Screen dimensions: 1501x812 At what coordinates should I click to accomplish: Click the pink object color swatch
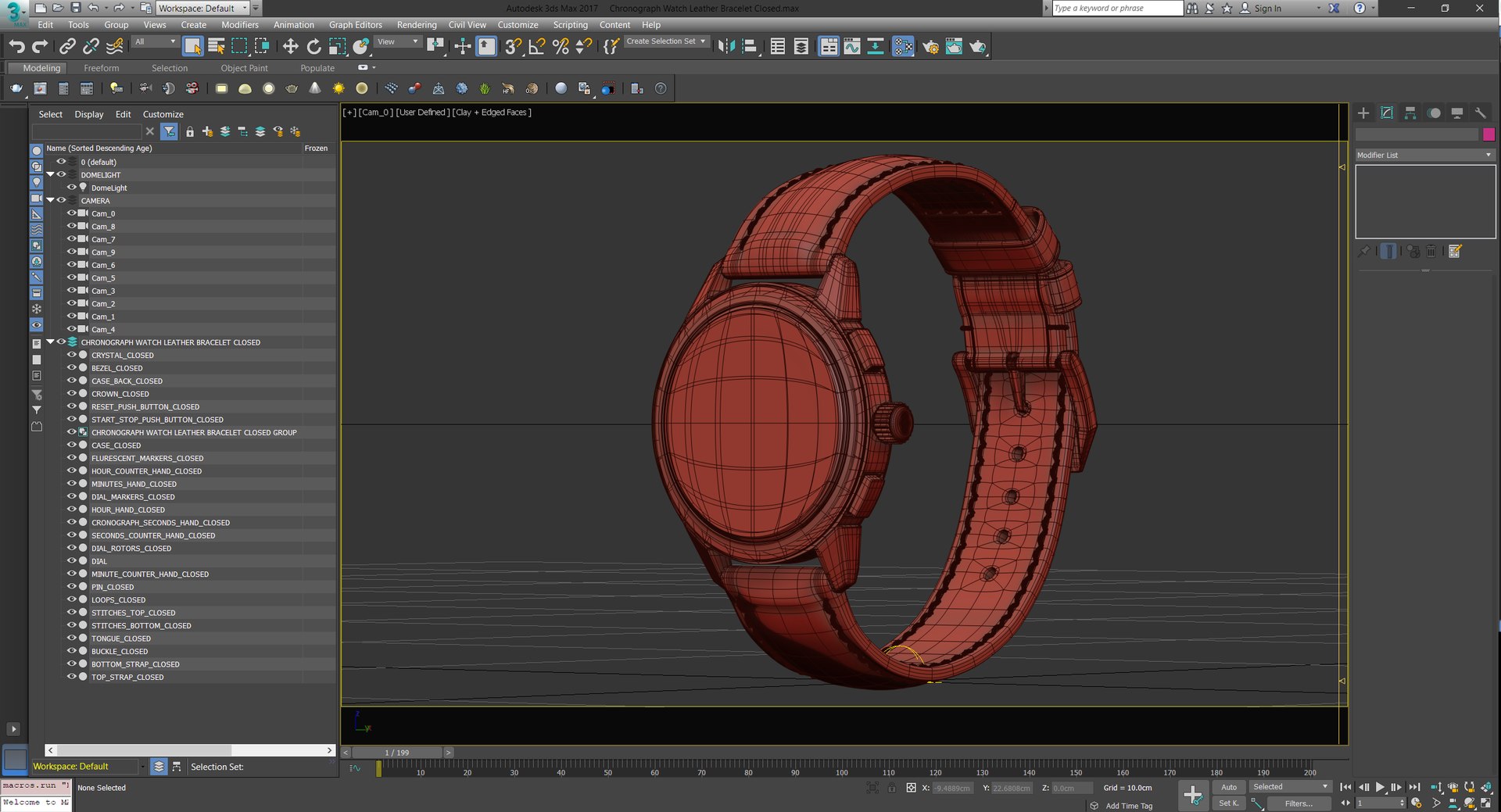pyautogui.click(x=1488, y=134)
